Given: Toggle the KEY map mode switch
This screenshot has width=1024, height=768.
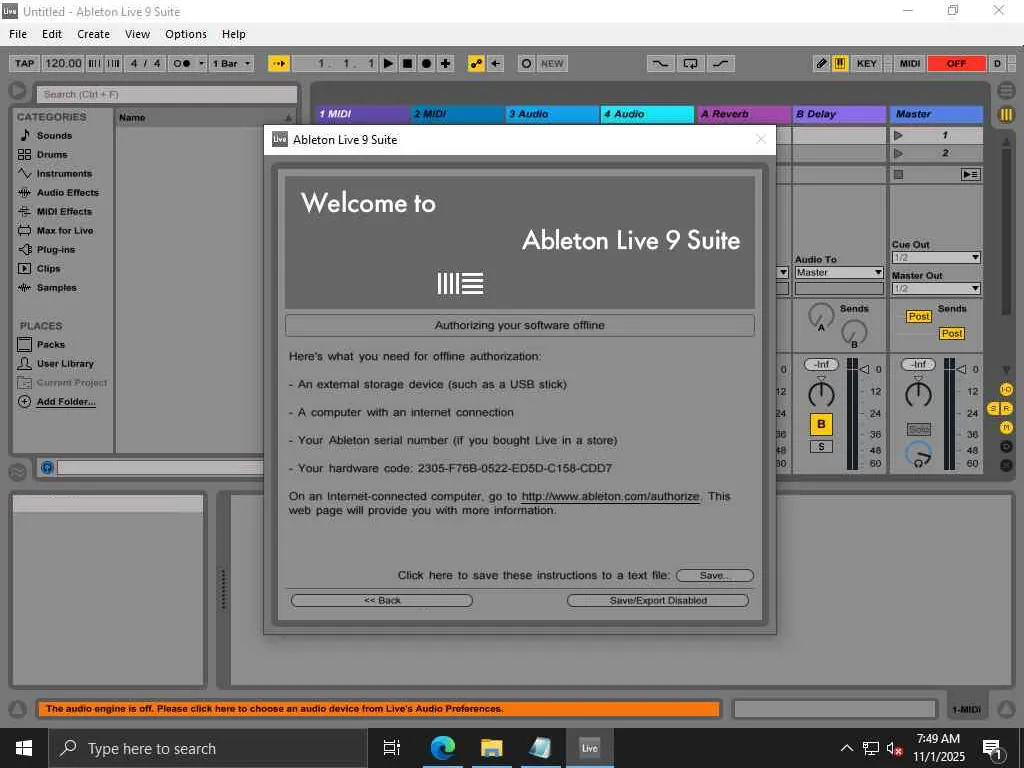Looking at the screenshot, I should click(x=867, y=63).
